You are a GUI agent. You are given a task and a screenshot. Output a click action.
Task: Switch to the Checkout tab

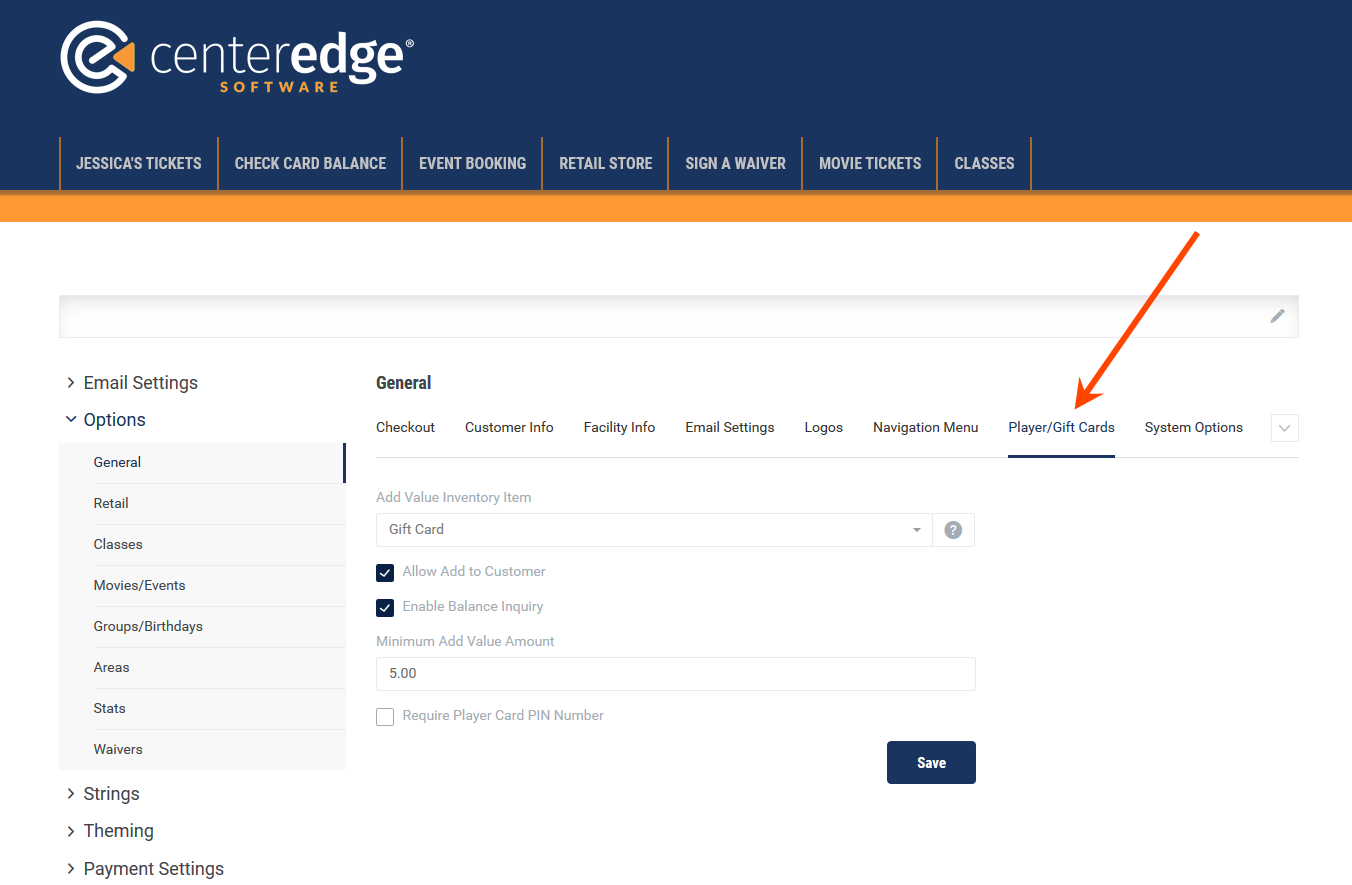point(405,428)
